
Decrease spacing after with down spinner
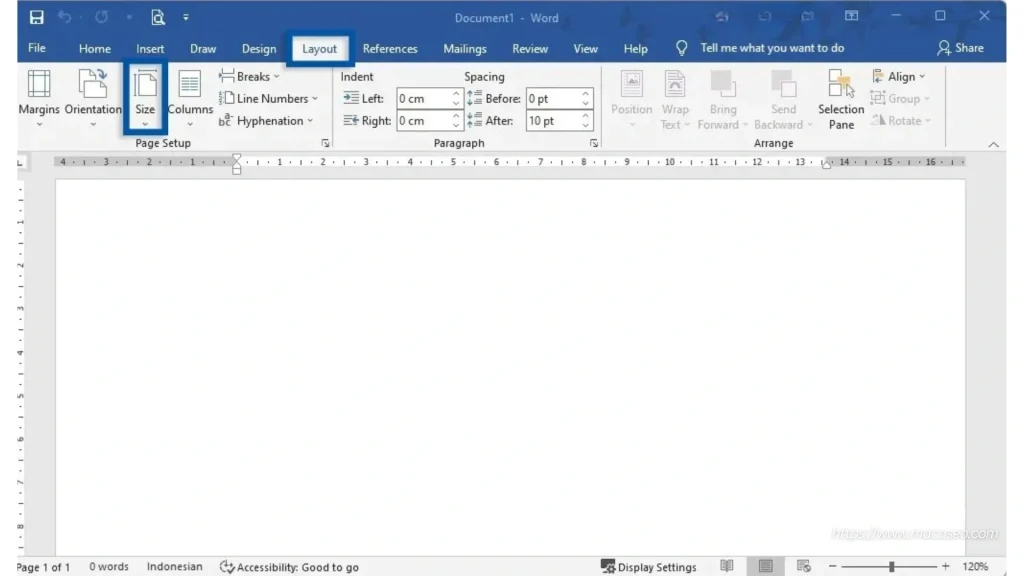586,125
